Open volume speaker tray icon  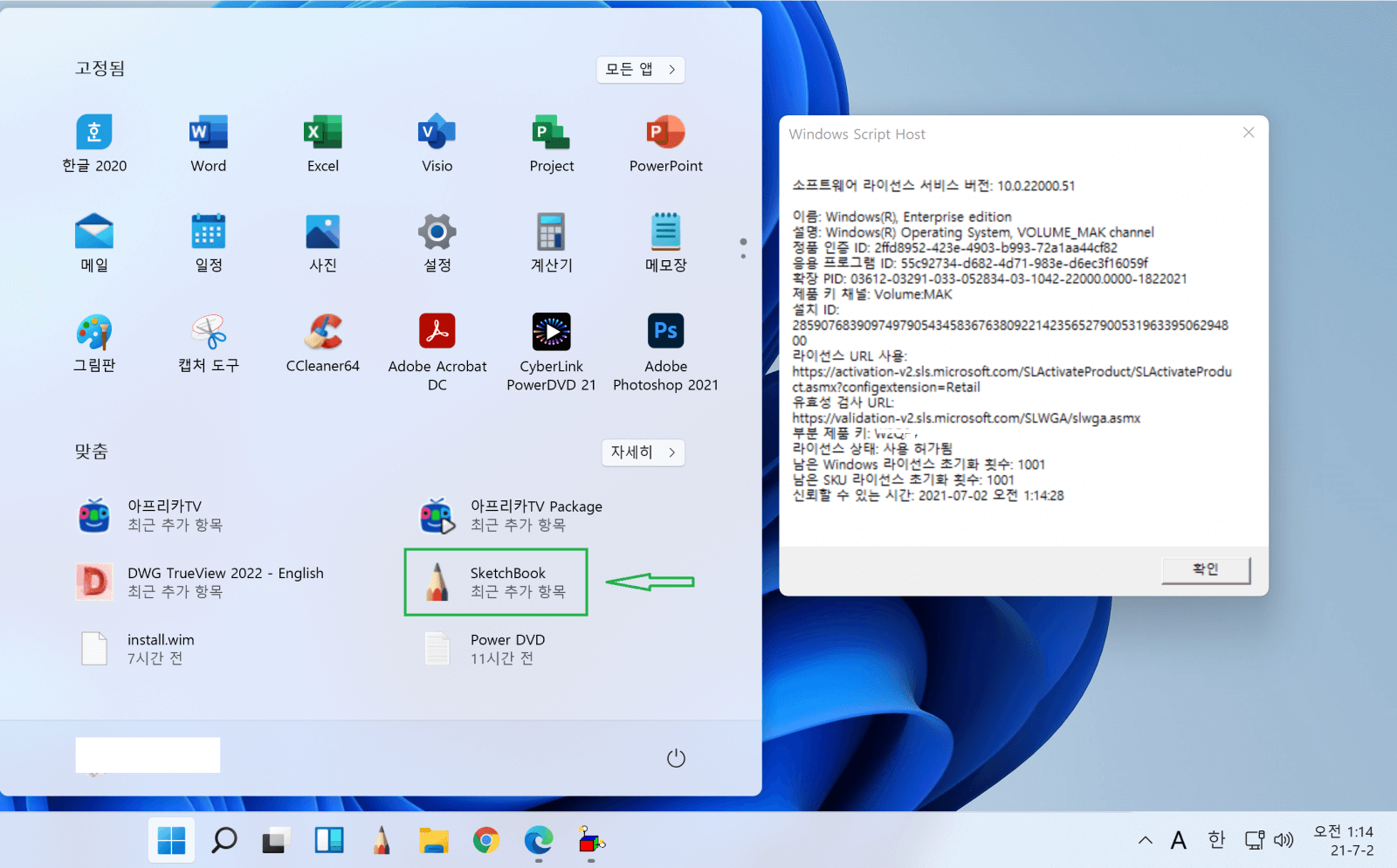click(1283, 840)
